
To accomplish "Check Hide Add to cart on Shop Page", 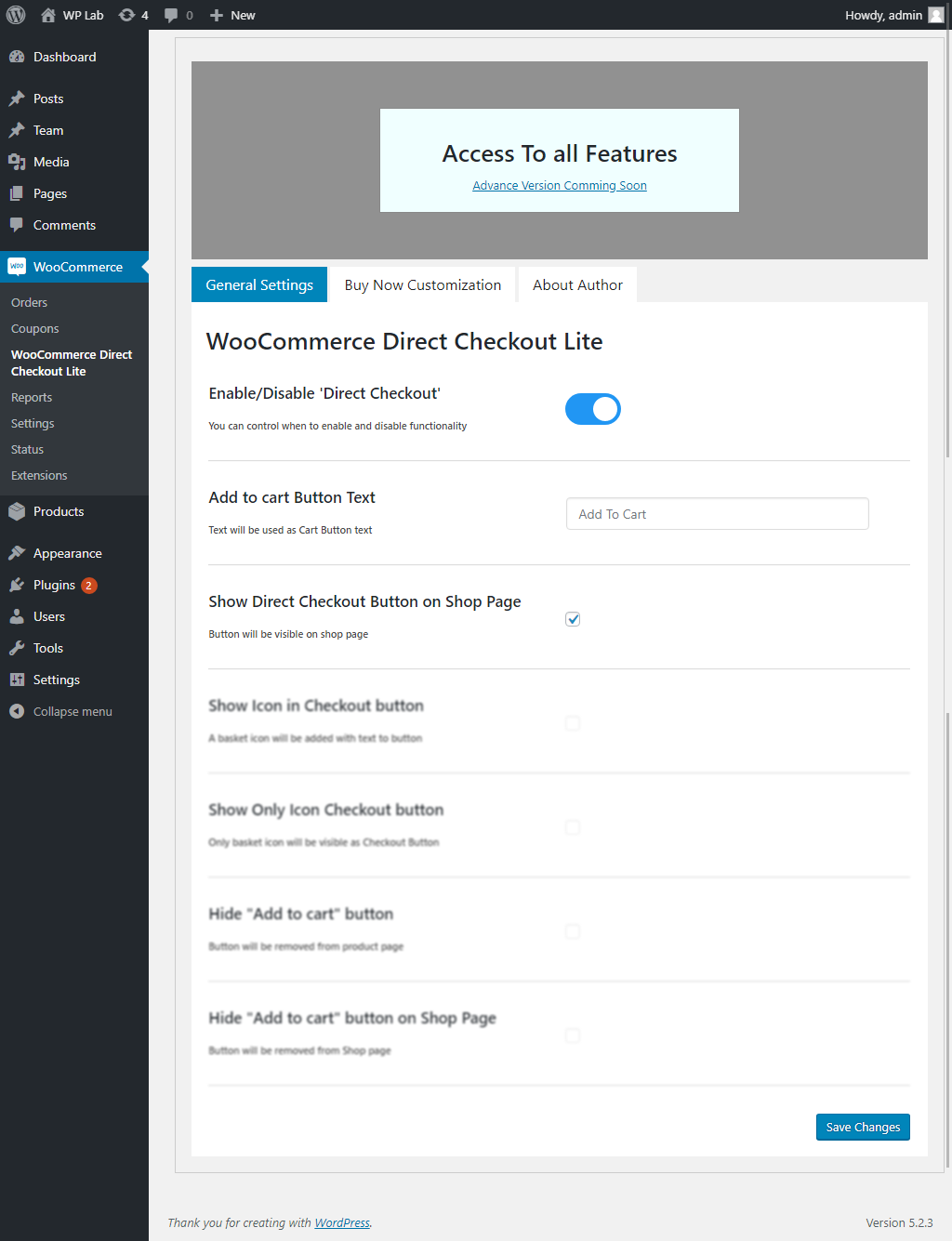I will coord(573,1036).
